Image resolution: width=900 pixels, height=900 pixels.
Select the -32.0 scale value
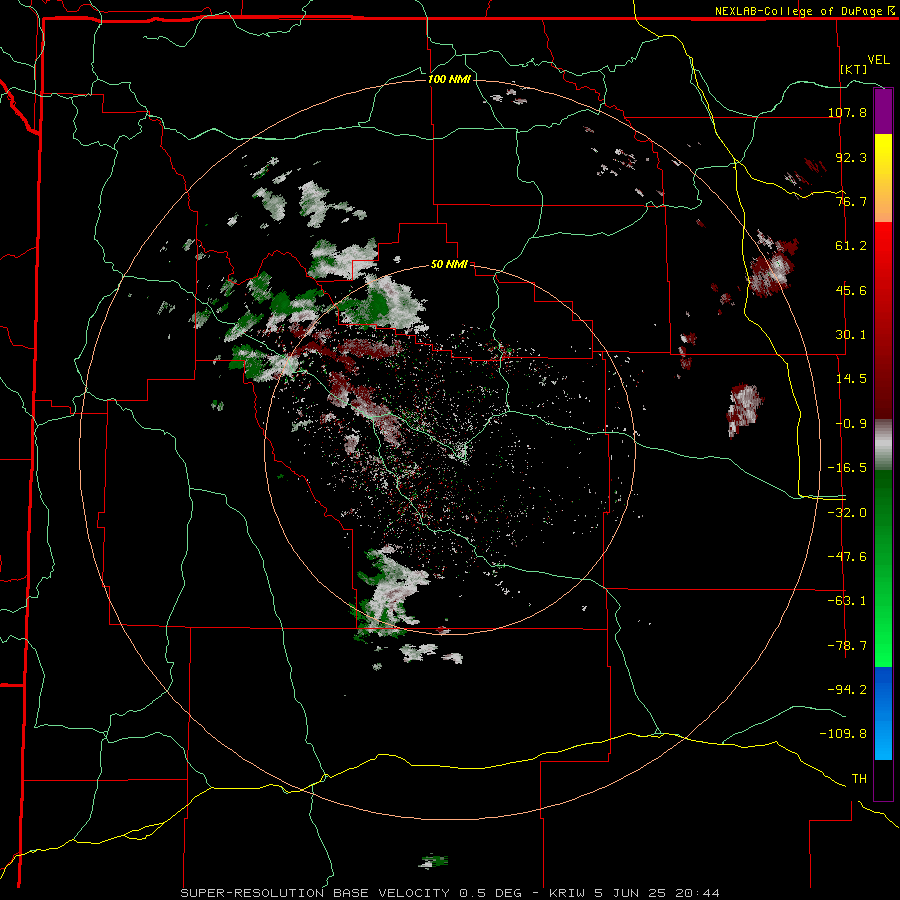[x=847, y=513]
